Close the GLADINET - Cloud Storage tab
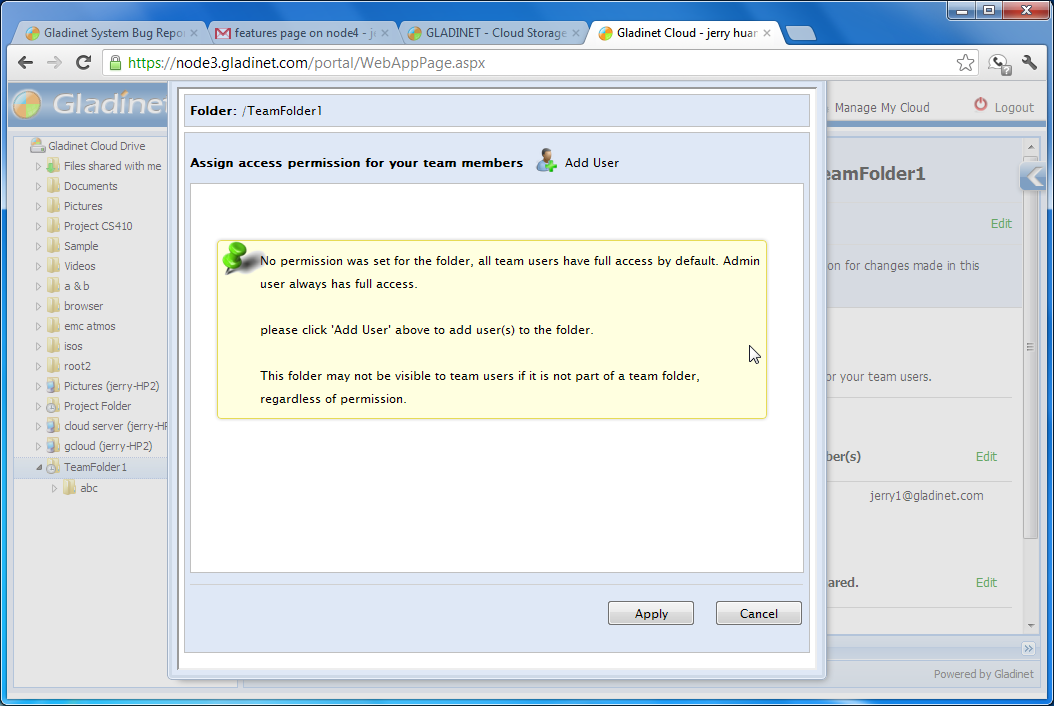This screenshot has width=1054, height=706. click(x=575, y=33)
